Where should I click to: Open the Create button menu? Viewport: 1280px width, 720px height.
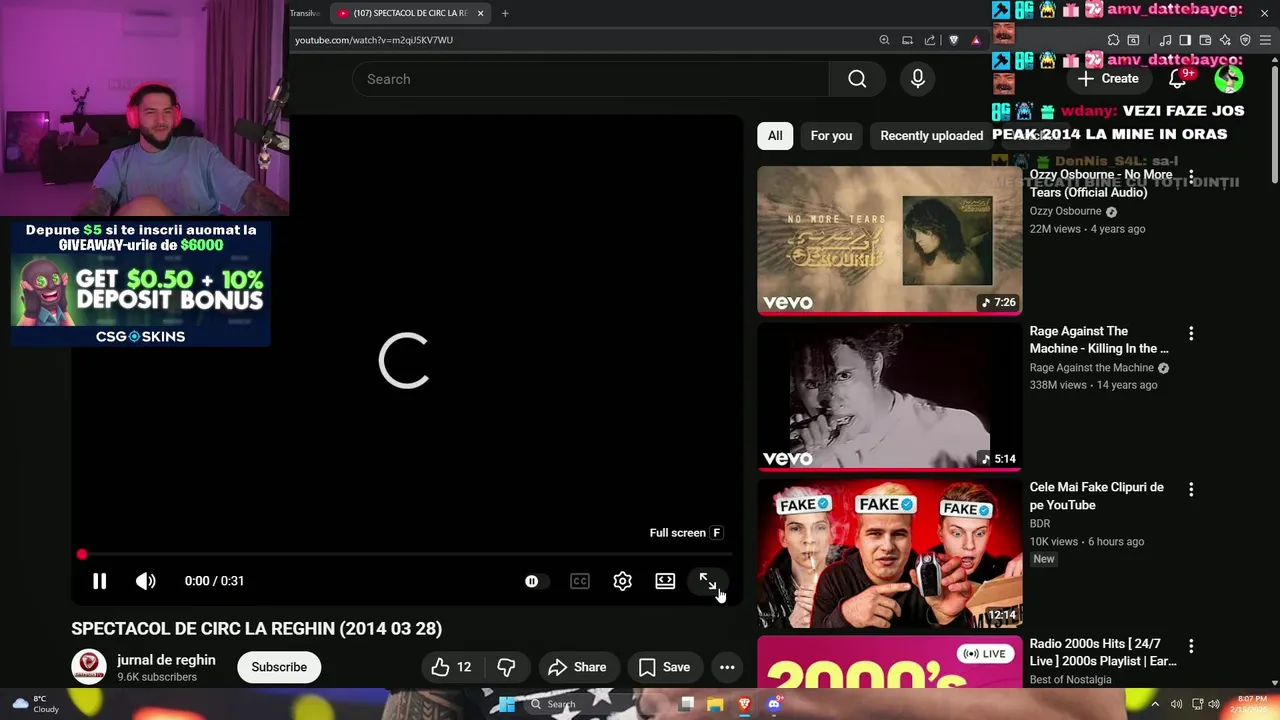tap(1109, 79)
